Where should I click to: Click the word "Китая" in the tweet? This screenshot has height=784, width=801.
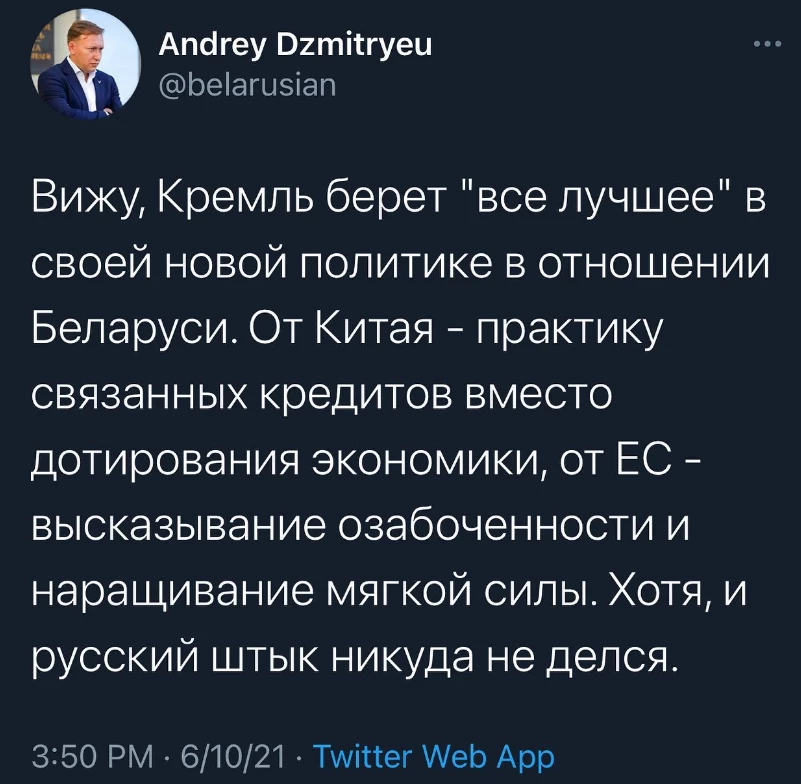click(x=385, y=329)
